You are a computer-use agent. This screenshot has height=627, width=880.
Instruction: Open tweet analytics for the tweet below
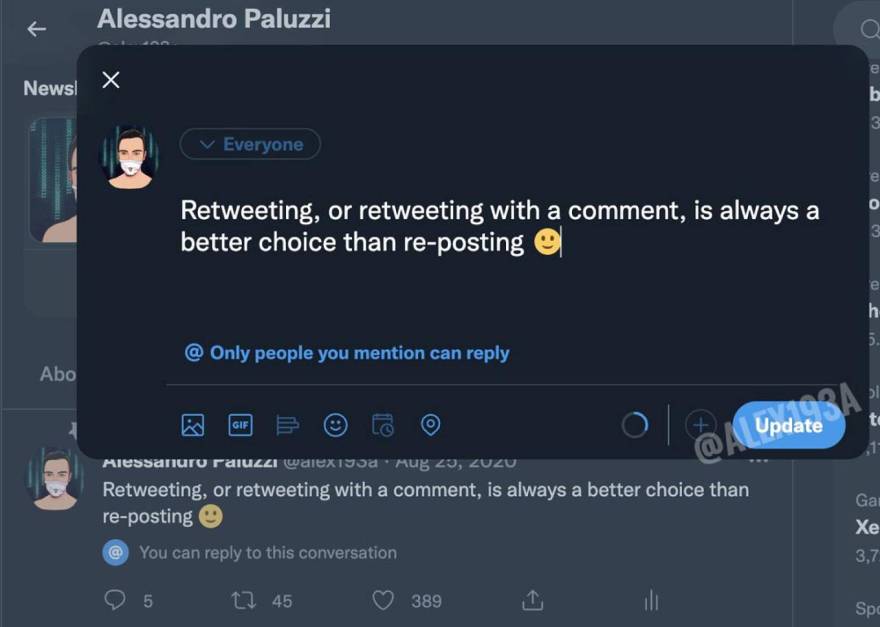click(651, 600)
